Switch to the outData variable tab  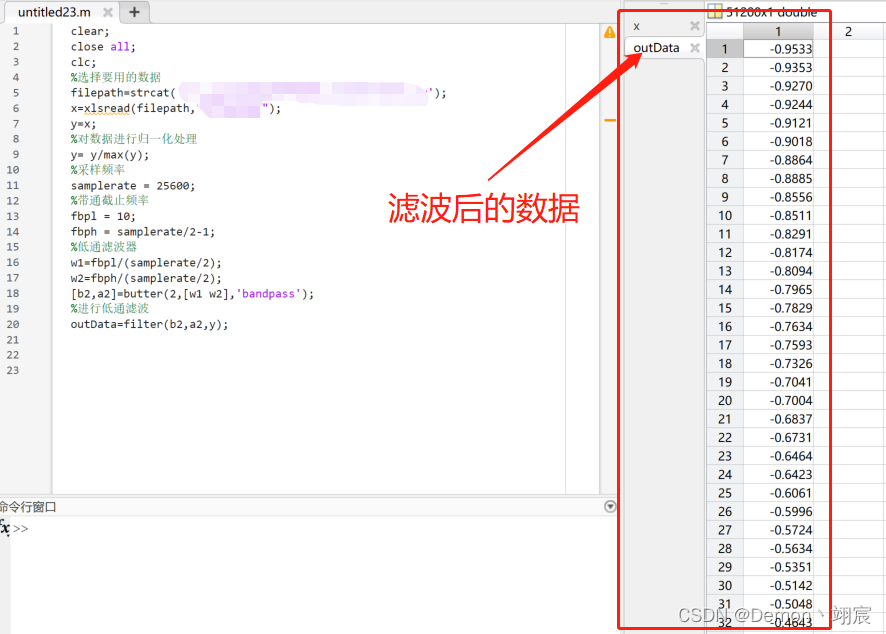click(655, 47)
